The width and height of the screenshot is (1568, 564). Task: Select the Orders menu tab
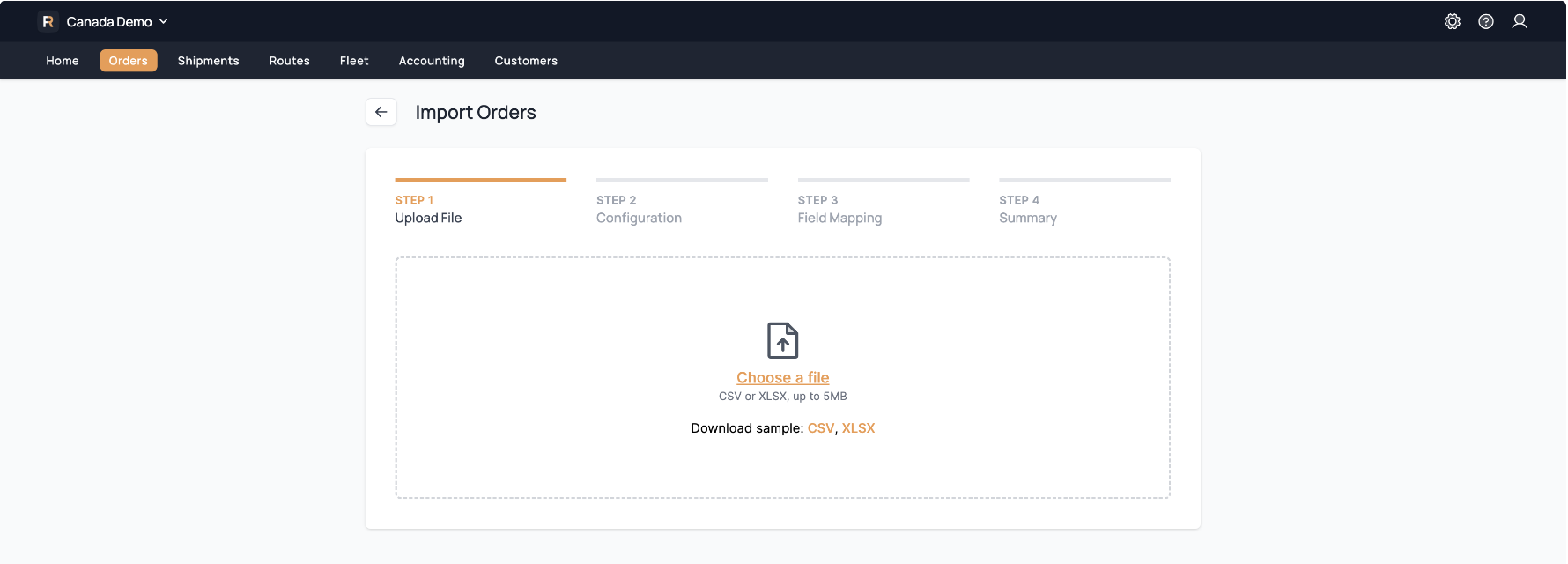click(129, 61)
